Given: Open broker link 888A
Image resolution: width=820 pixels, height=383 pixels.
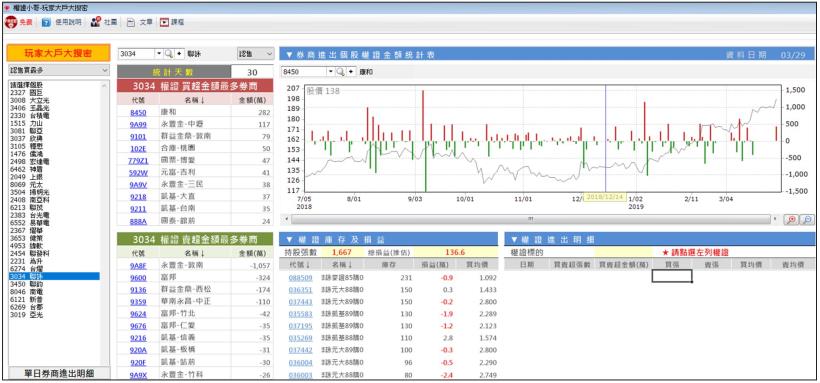Looking at the screenshot, I should coord(138,221).
